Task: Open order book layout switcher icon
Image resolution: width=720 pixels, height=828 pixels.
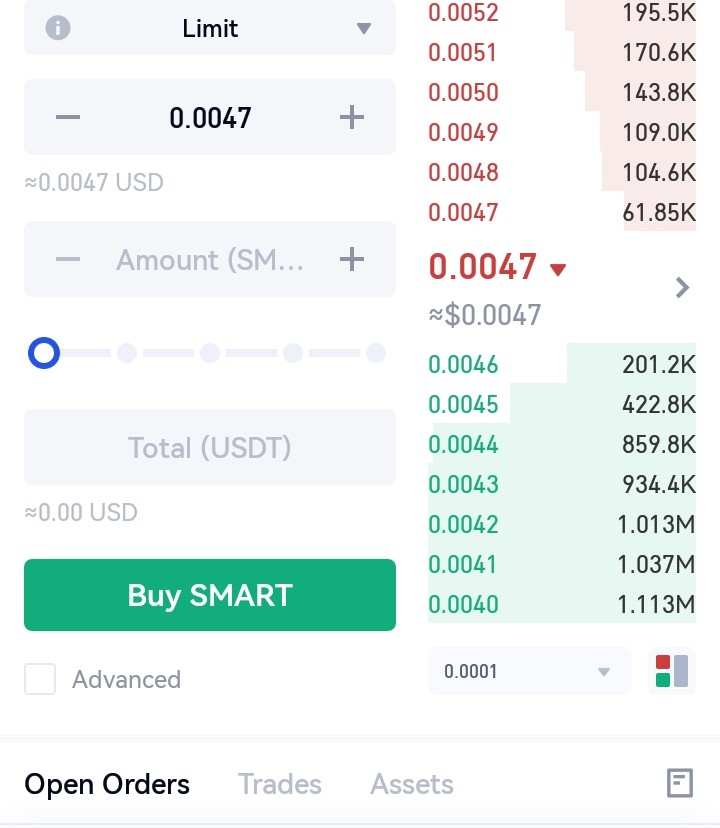Action: (672, 671)
